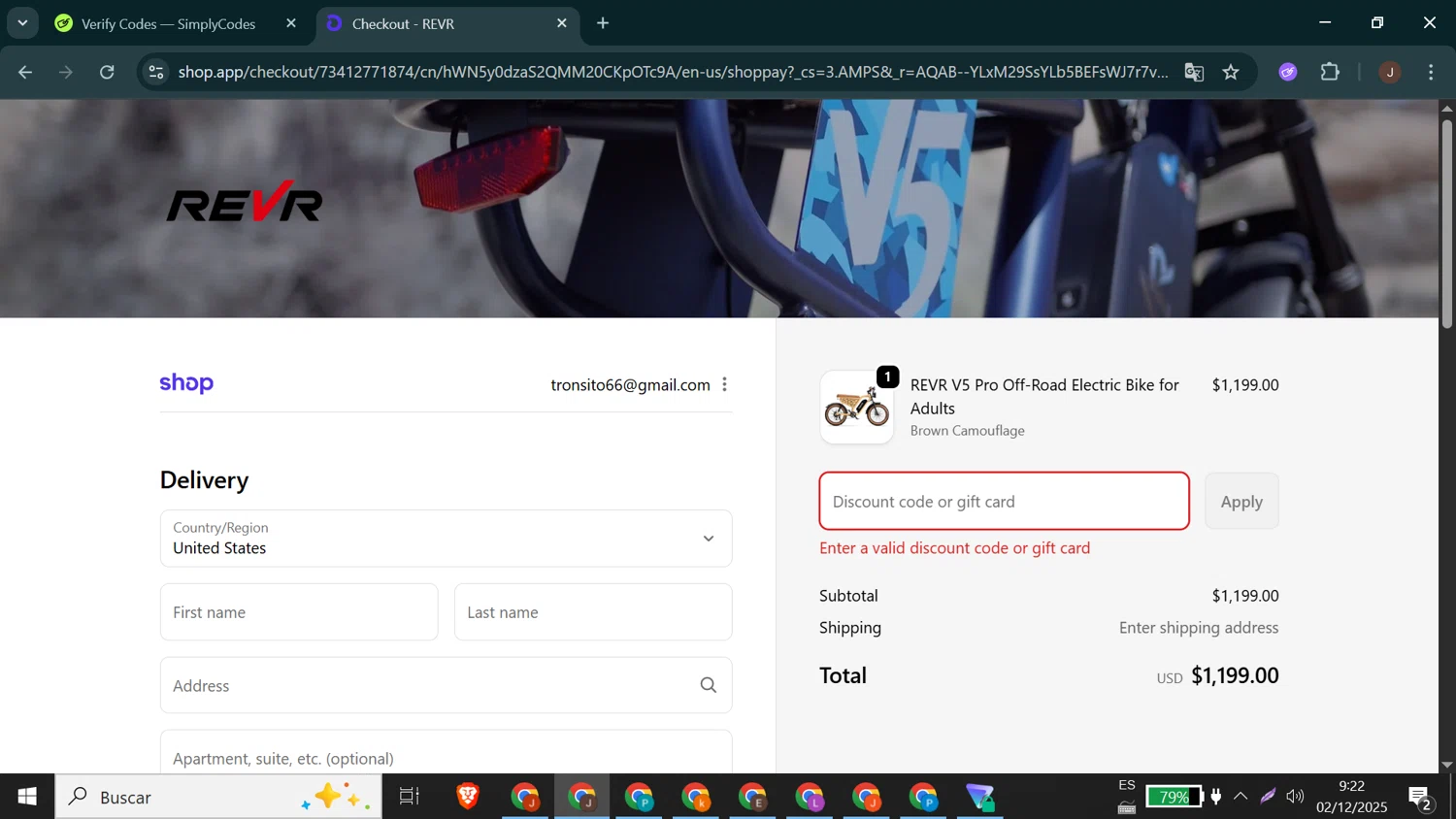Click the URL address bar
Image resolution: width=1456 pixels, height=819 pixels.
[x=673, y=72]
